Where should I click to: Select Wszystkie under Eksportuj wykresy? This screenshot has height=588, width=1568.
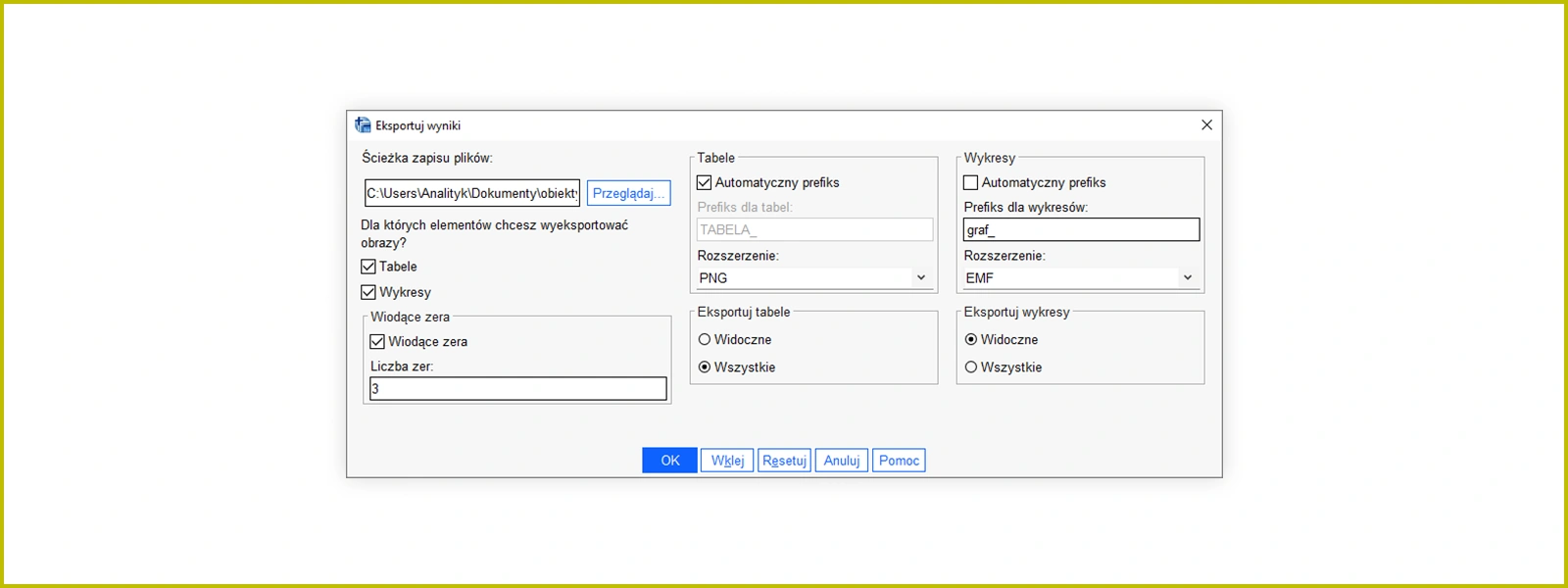pos(971,367)
